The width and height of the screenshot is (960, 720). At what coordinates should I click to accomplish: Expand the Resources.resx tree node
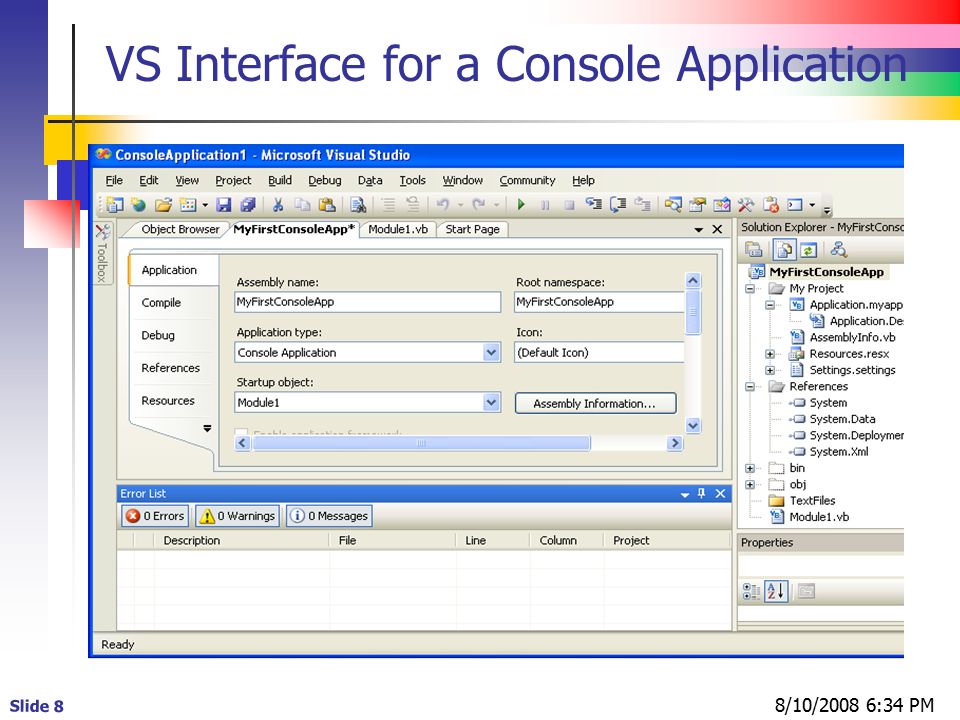click(770, 354)
